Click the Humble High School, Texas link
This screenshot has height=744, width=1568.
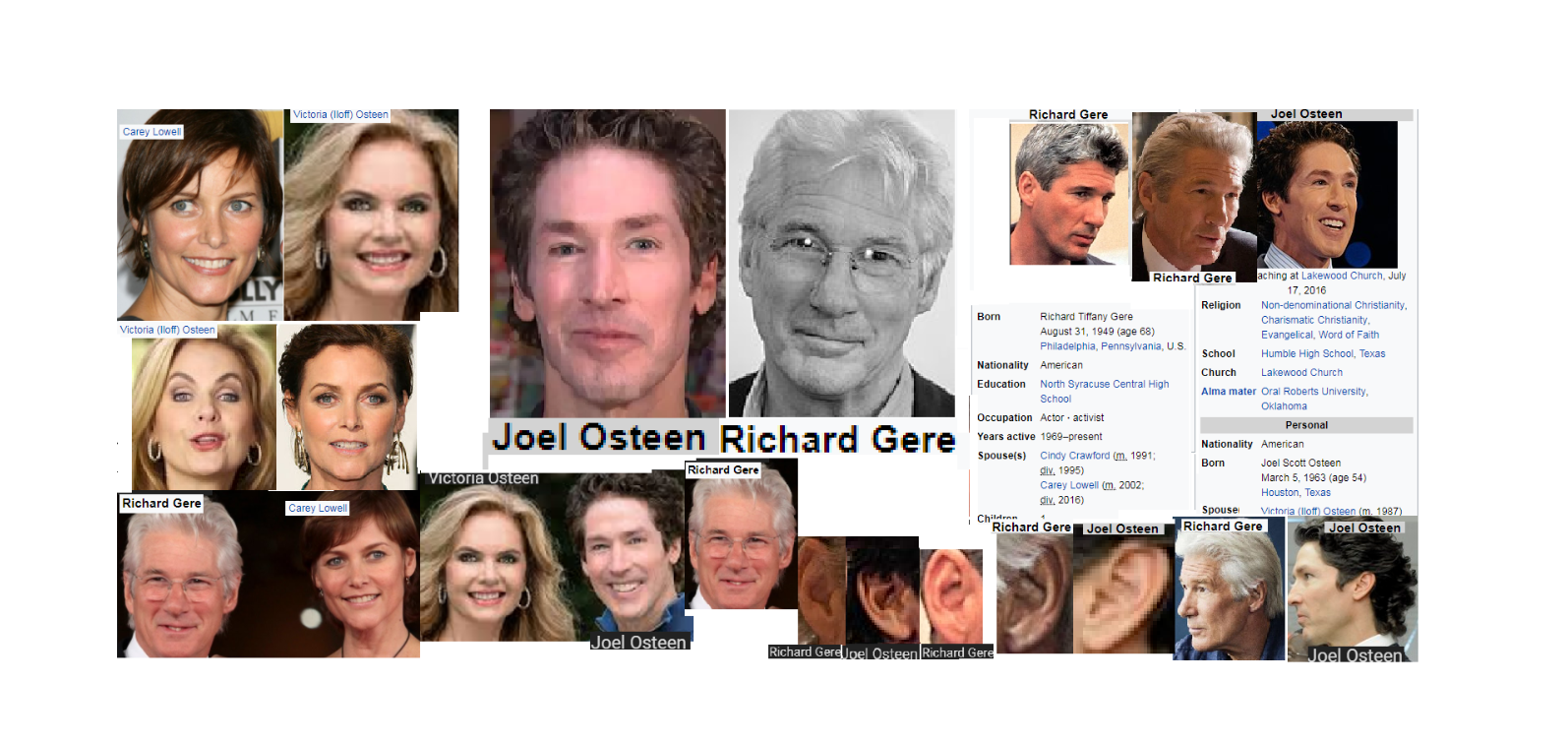click(x=1322, y=353)
